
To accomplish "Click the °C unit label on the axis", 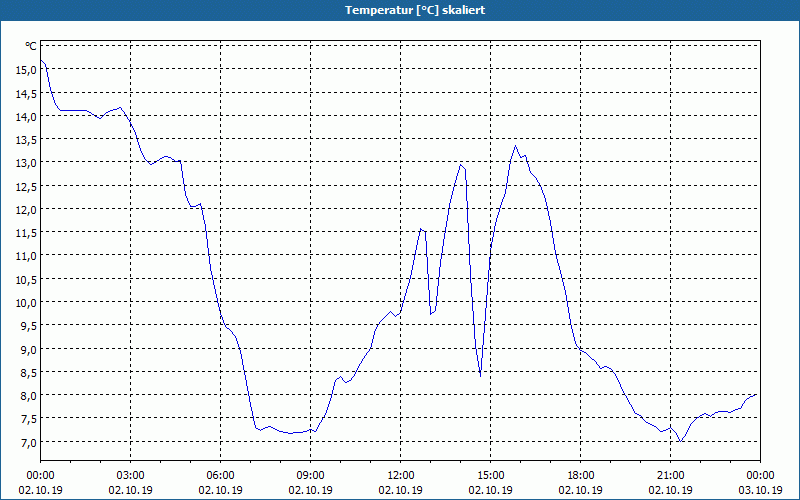I will [31, 46].
